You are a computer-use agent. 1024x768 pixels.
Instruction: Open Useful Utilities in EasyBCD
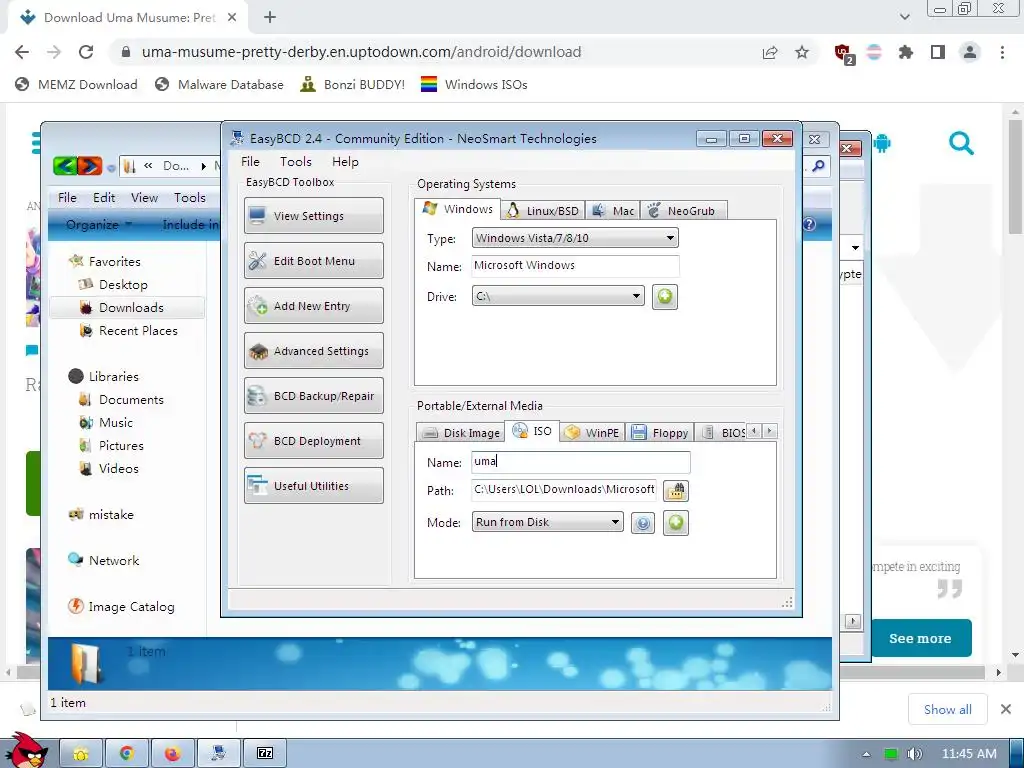tap(313, 486)
